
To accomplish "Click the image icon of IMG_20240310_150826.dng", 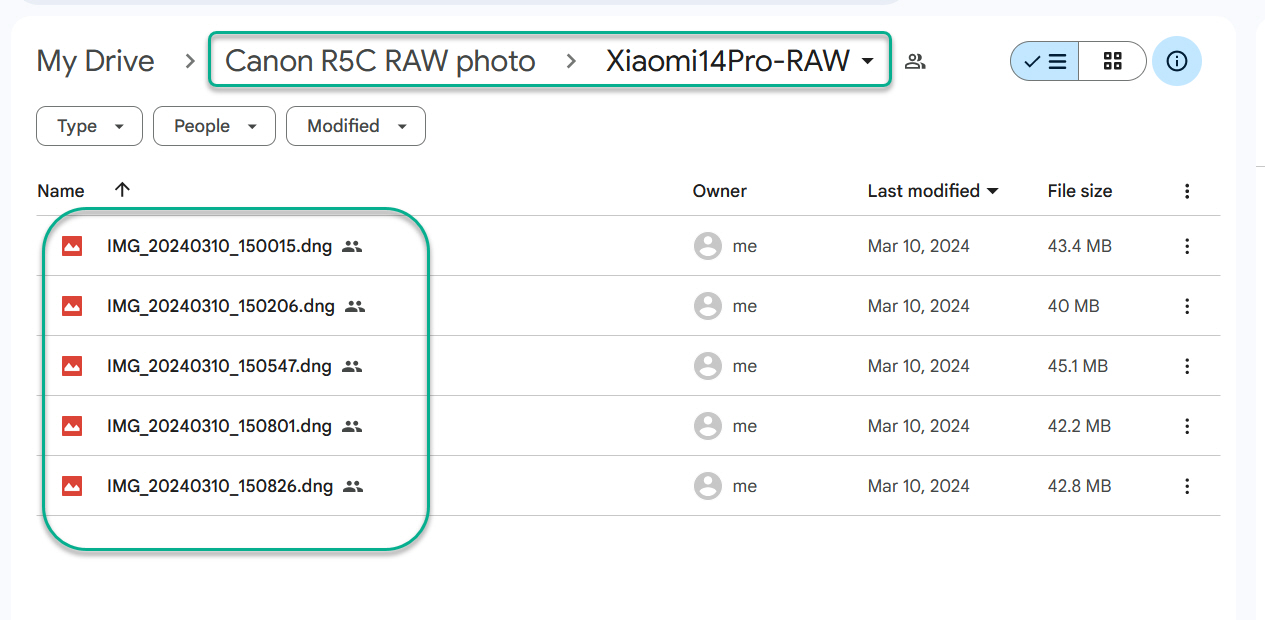I will [x=72, y=486].
